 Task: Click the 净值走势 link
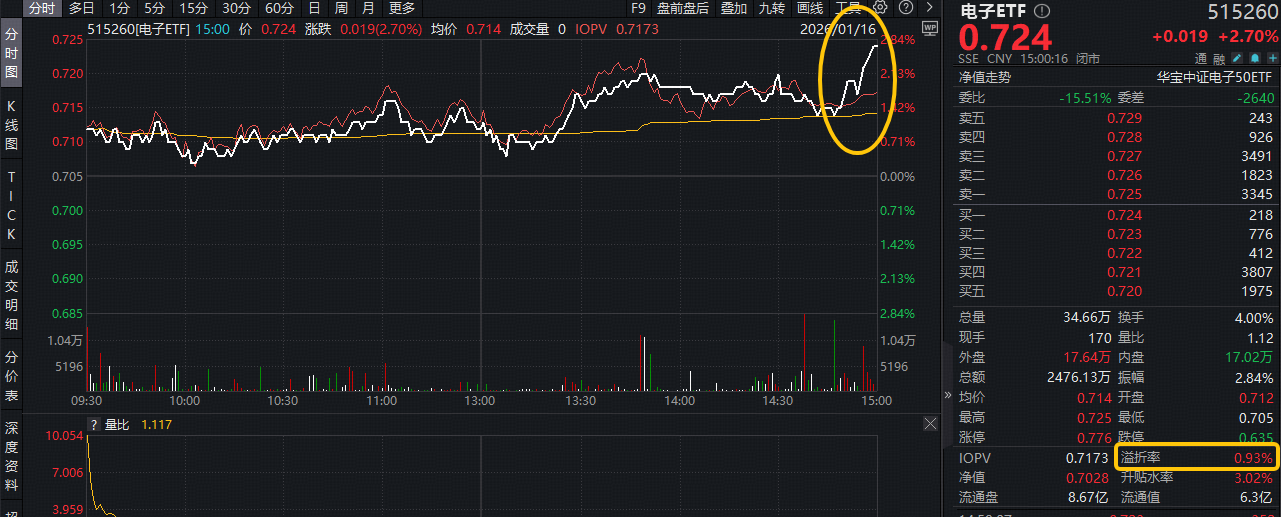click(985, 76)
